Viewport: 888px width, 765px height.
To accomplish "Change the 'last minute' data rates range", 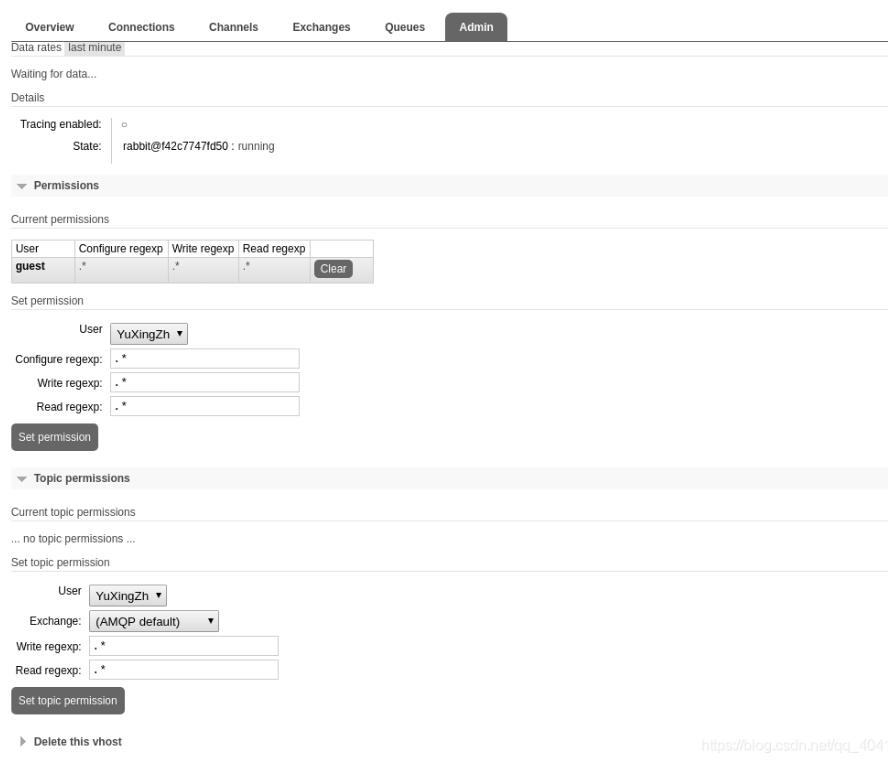I will coord(95,48).
